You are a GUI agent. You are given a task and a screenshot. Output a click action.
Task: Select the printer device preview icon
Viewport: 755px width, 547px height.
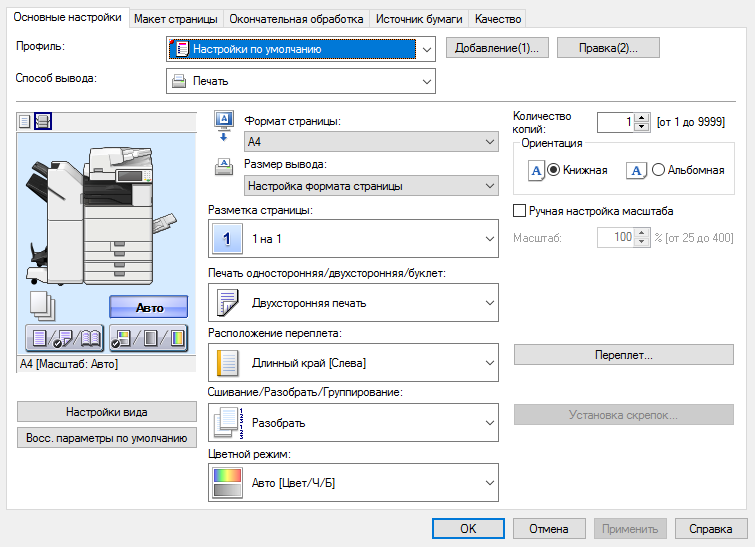pos(43,121)
